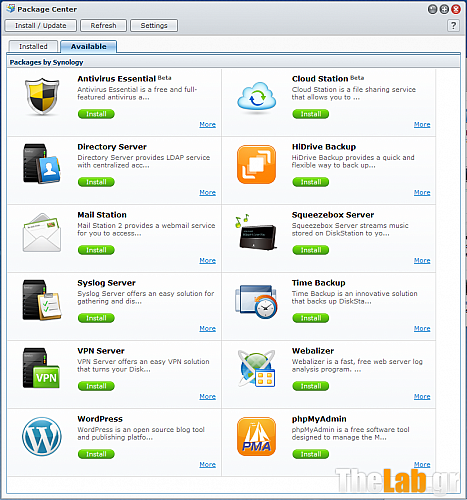Click the Webalizer globe icon
Viewport: 467px width, 500px height.
256,368
